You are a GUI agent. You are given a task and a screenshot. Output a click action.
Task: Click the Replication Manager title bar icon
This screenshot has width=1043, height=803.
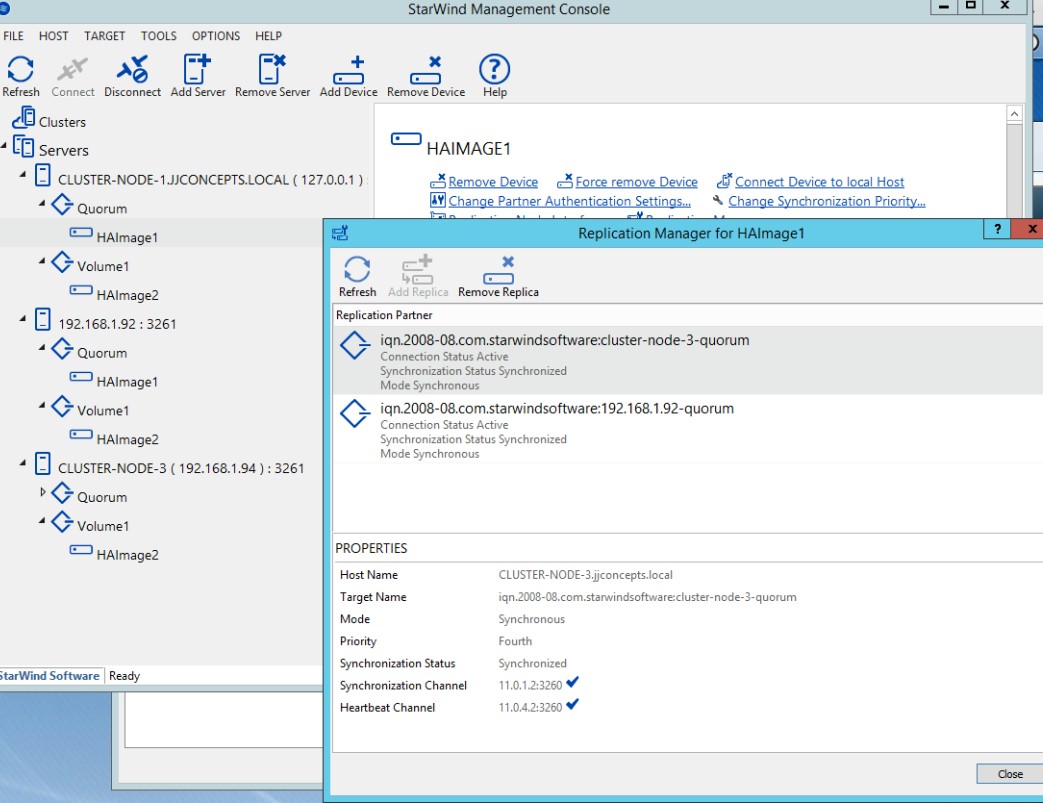[340, 233]
